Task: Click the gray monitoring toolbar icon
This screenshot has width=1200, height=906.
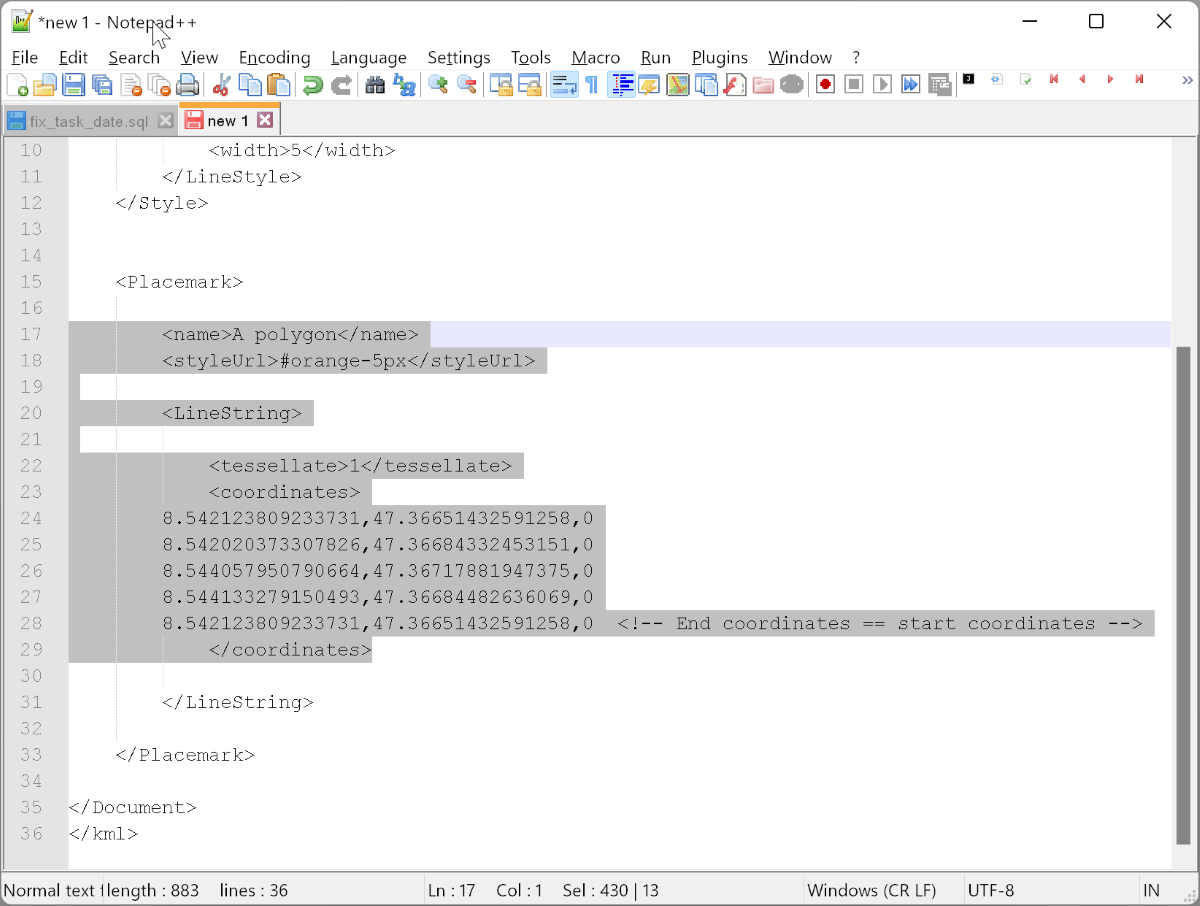Action: pyautogui.click(x=792, y=85)
